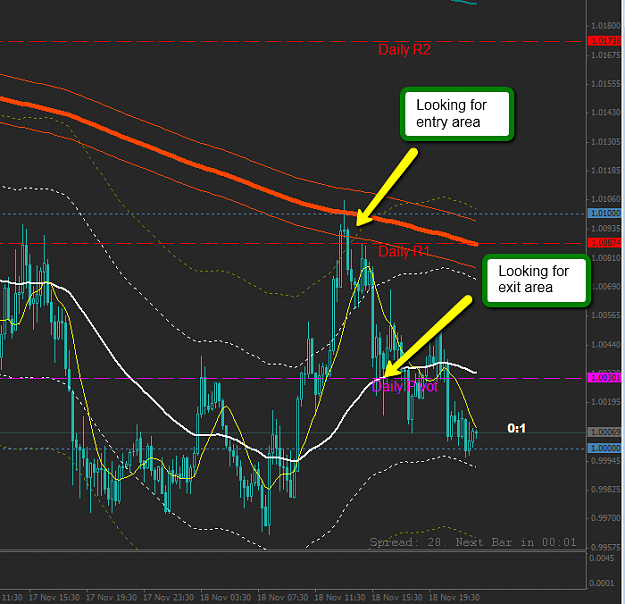625x604 pixels.
Task: Click the 1.01800 price axis label
Action: tap(605, 26)
